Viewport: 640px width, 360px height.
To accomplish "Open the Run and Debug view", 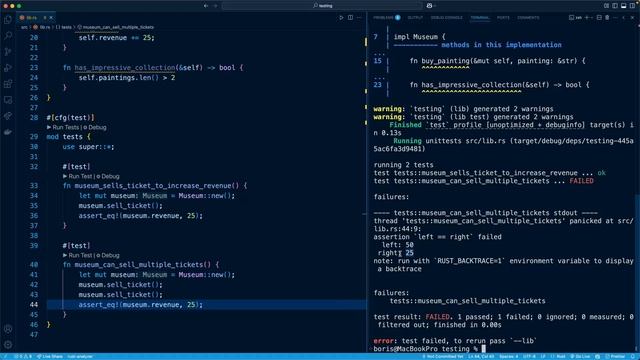I will point(8,68).
